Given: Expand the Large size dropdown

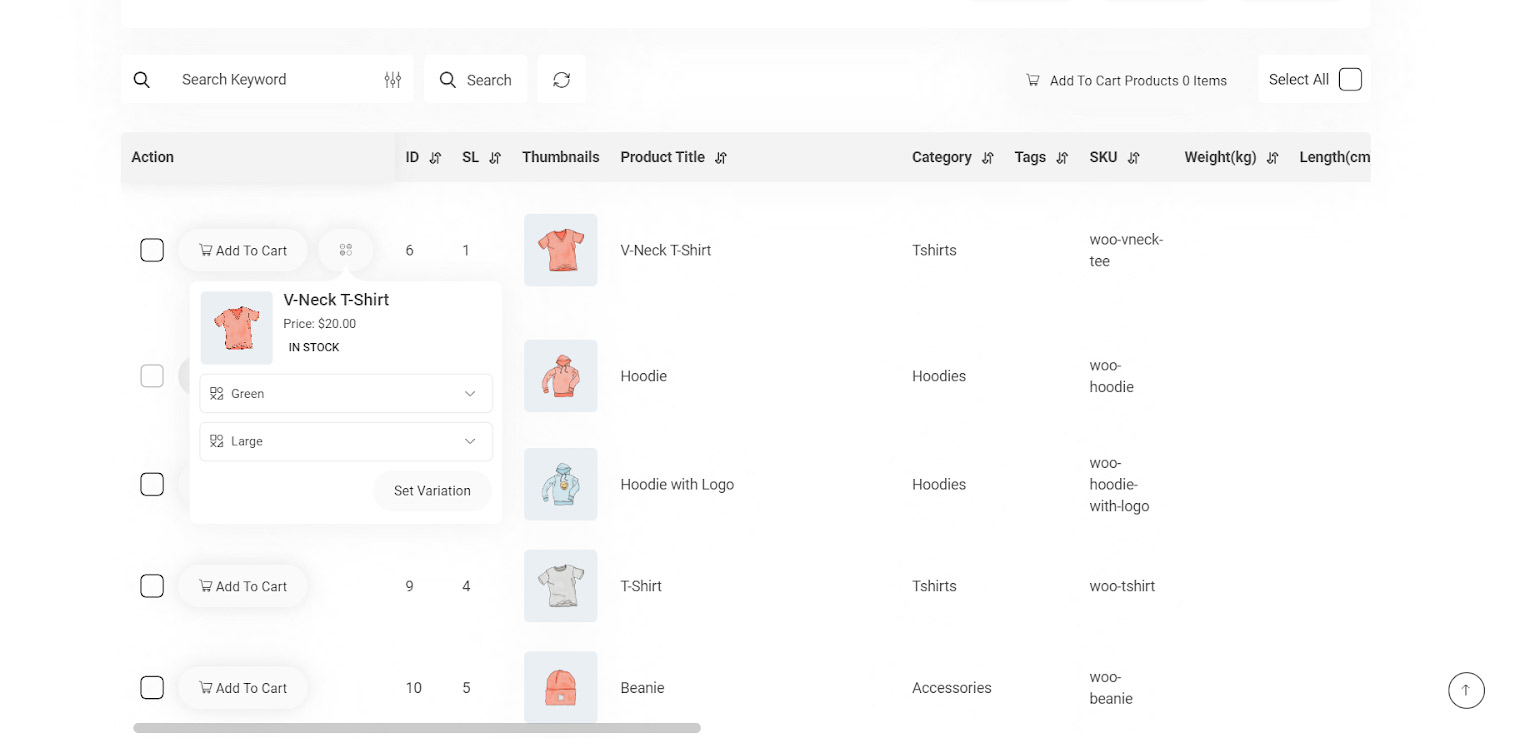Looking at the screenshot, I should (x=346, y=442).
